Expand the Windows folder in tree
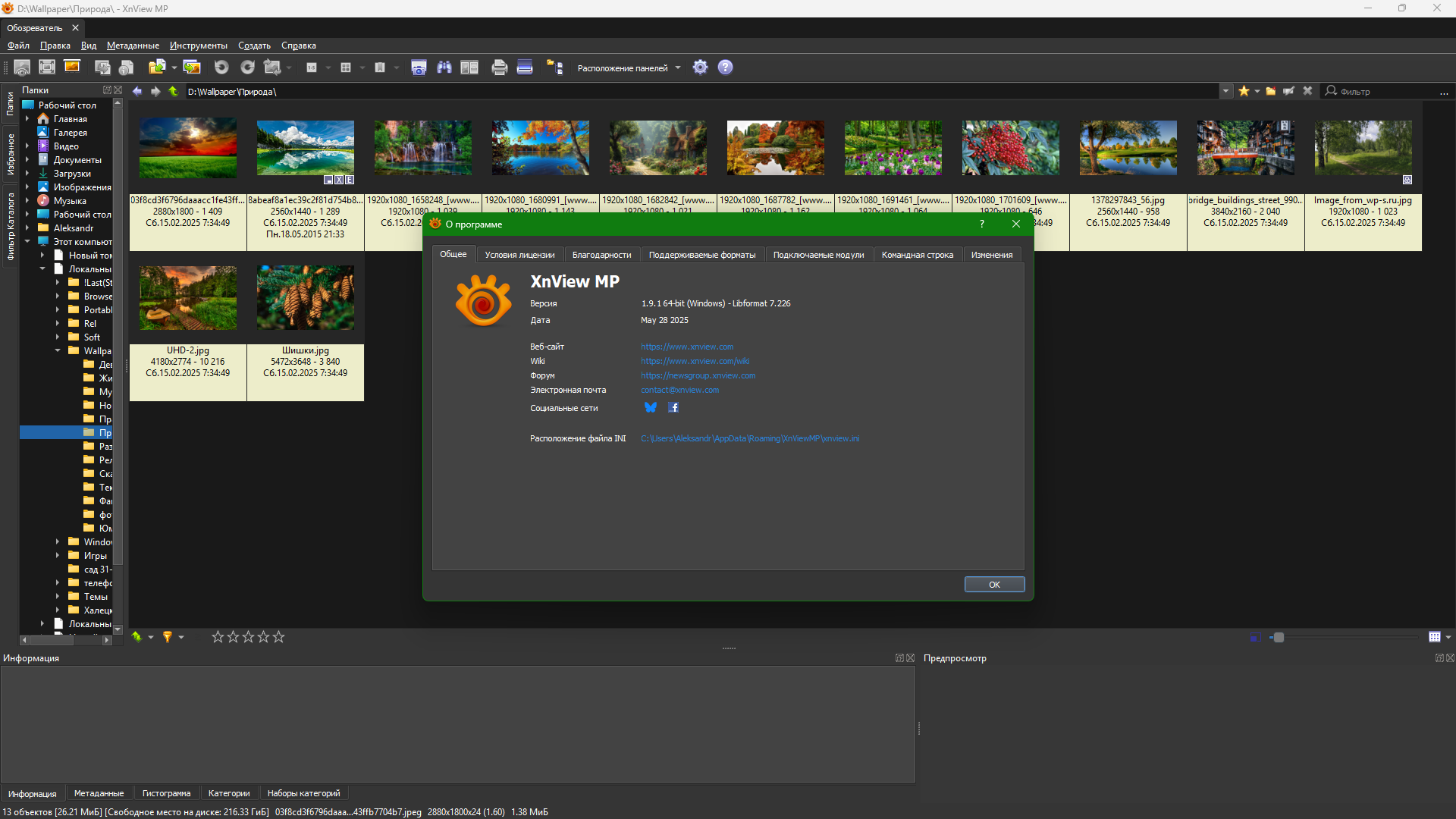Viewport: 1456px width, 819px height. click(x=58, y=542)
